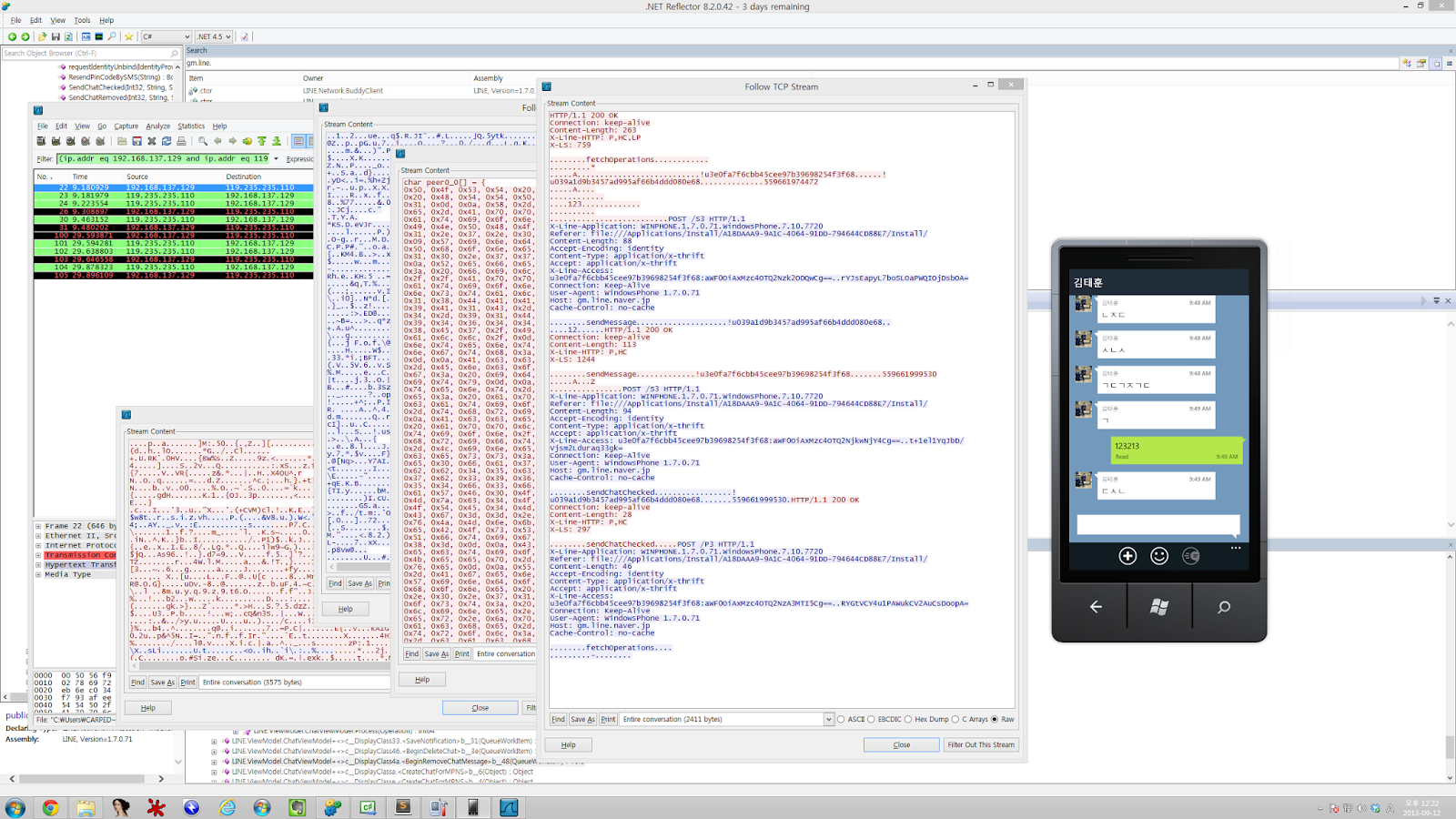The image size is (1456, 819).
Task: Save the TCP stream with Save As
Action: pyautogui.click(x=581, y=719)
